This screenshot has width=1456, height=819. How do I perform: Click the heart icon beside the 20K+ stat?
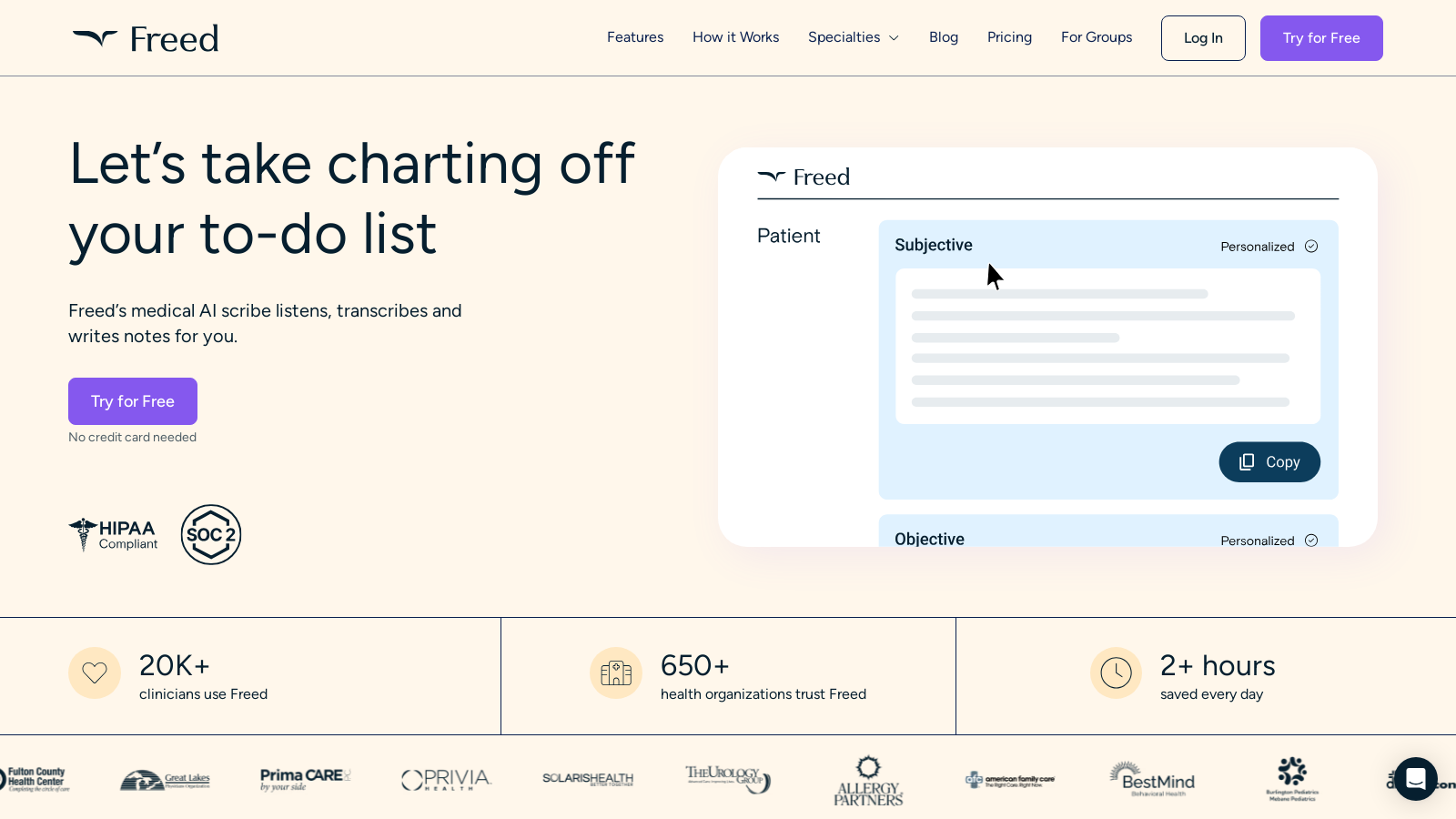click(95, 673)
